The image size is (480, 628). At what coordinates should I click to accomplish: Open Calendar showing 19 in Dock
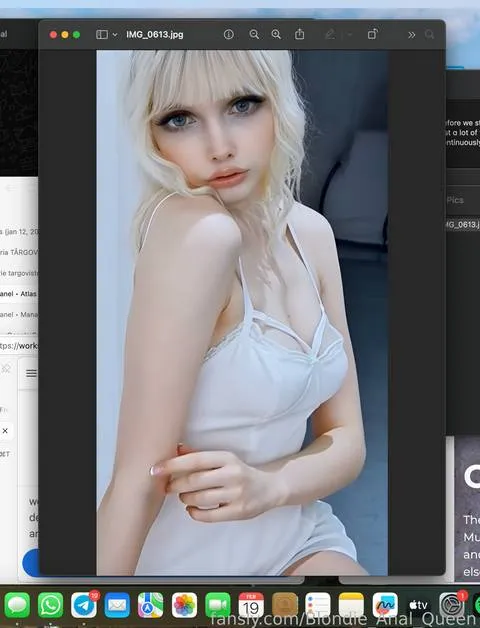point(251,605)
